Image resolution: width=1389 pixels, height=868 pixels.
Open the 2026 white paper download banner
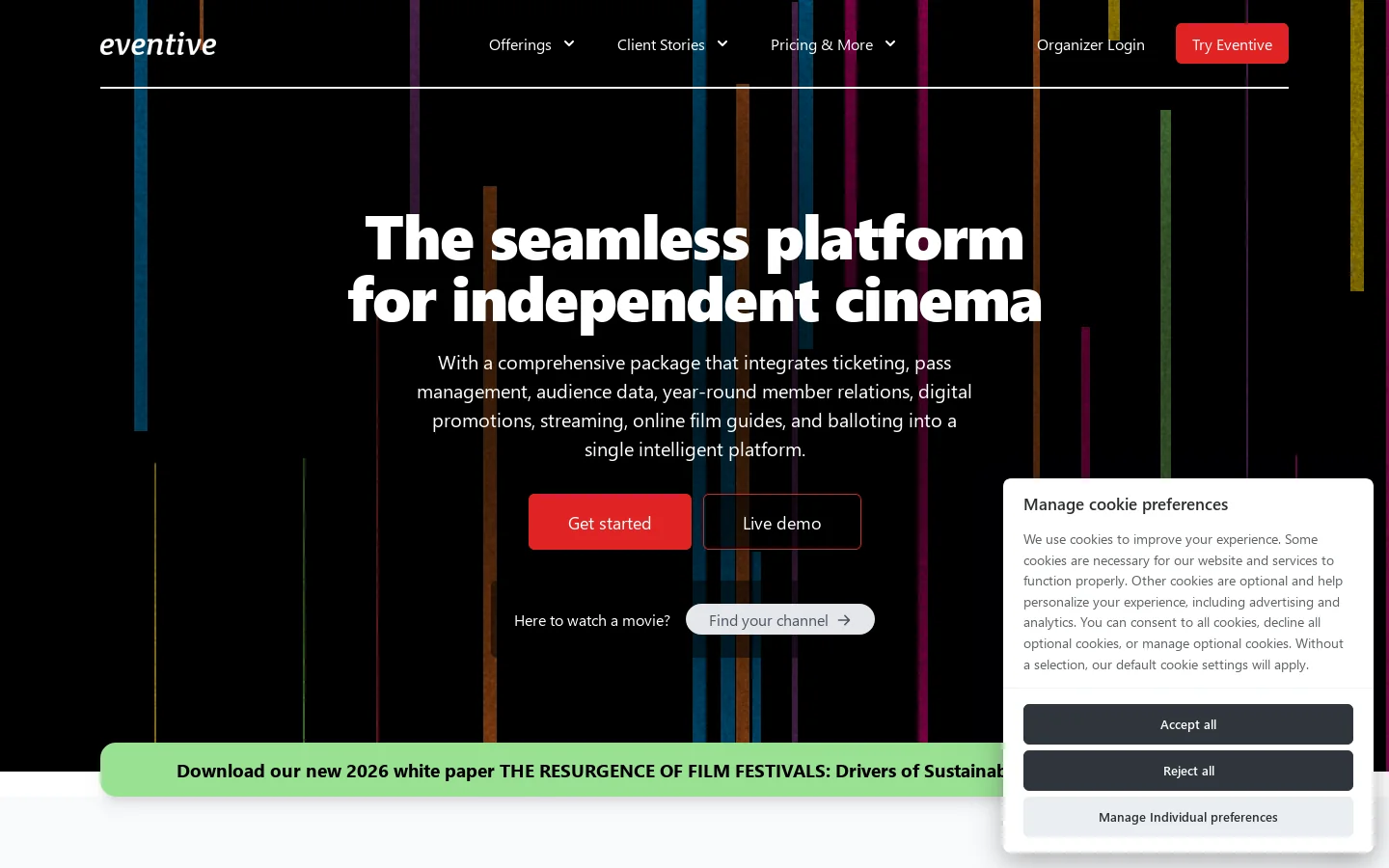[552, 770]
